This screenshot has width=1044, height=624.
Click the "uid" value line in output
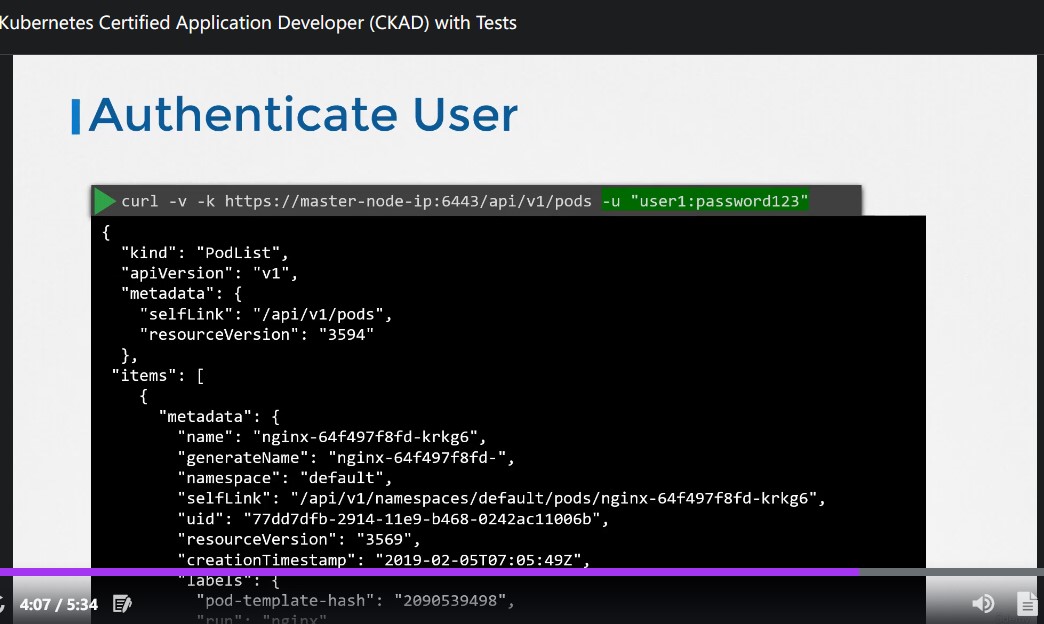pos(393,519)
